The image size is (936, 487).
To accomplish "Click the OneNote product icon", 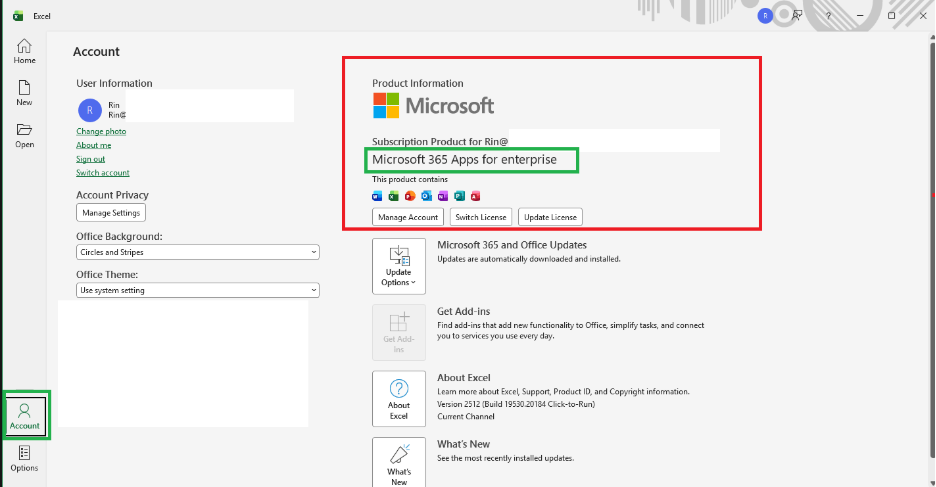I will click(x=443, y=196).
